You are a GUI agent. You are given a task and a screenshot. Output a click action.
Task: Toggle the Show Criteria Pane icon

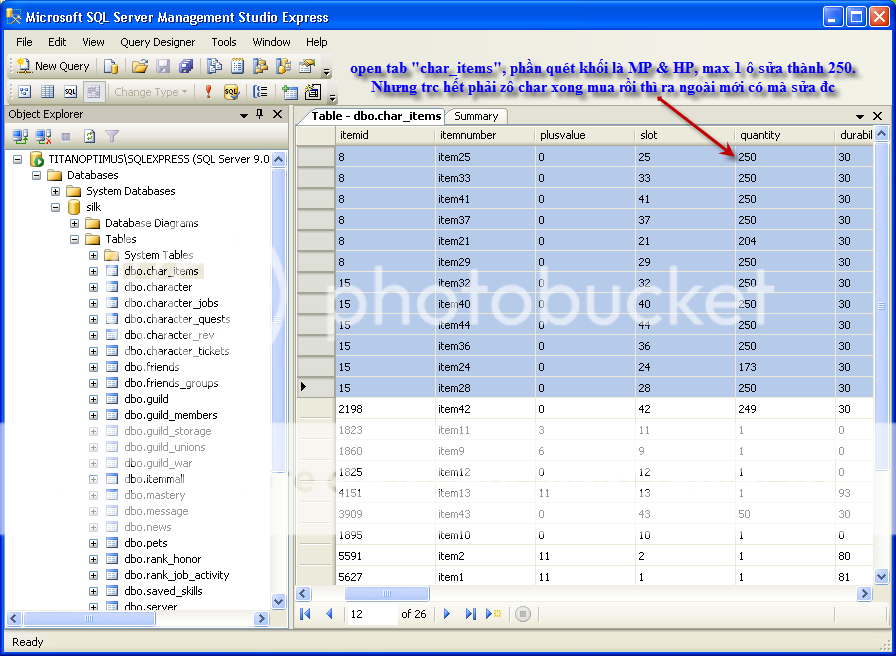point(47,92)
